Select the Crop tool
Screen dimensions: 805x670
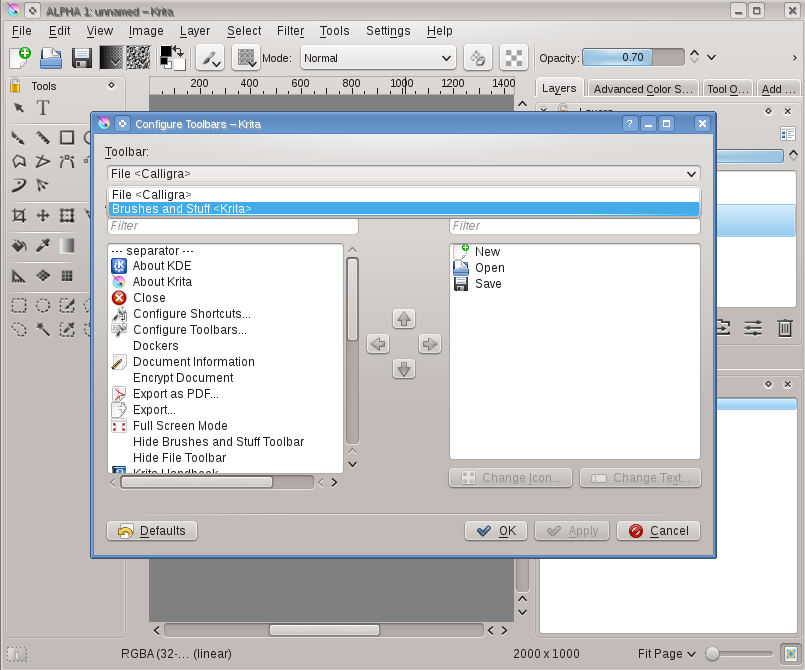(x=19, y=215)
